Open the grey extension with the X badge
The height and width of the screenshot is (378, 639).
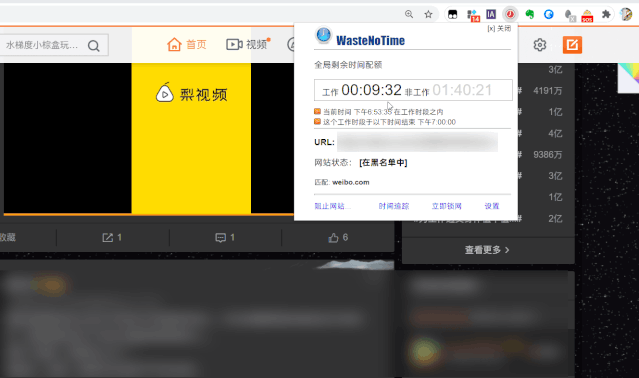(x=569, y=15)
